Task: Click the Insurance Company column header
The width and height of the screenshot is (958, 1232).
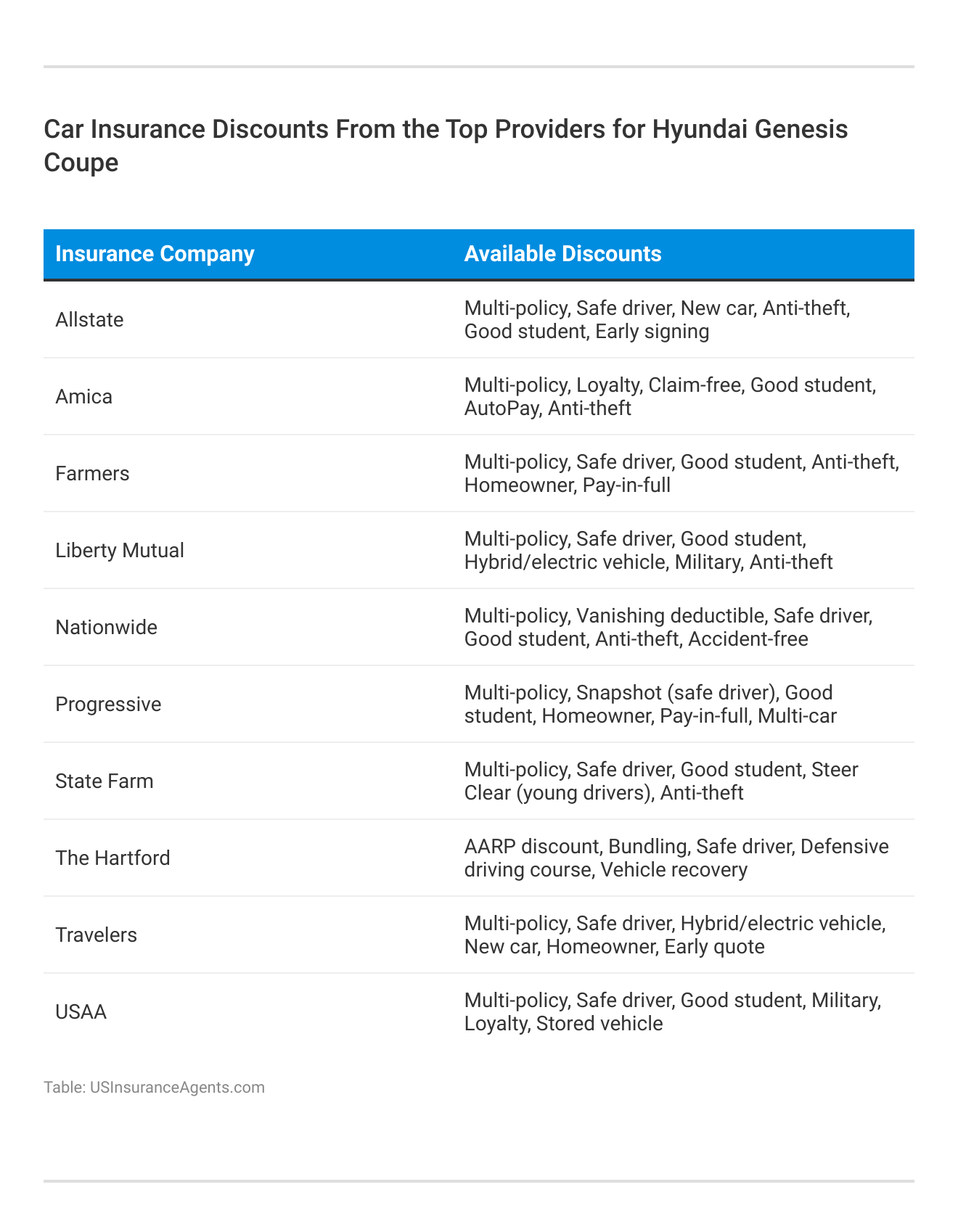Action: (x=155, y=254)
